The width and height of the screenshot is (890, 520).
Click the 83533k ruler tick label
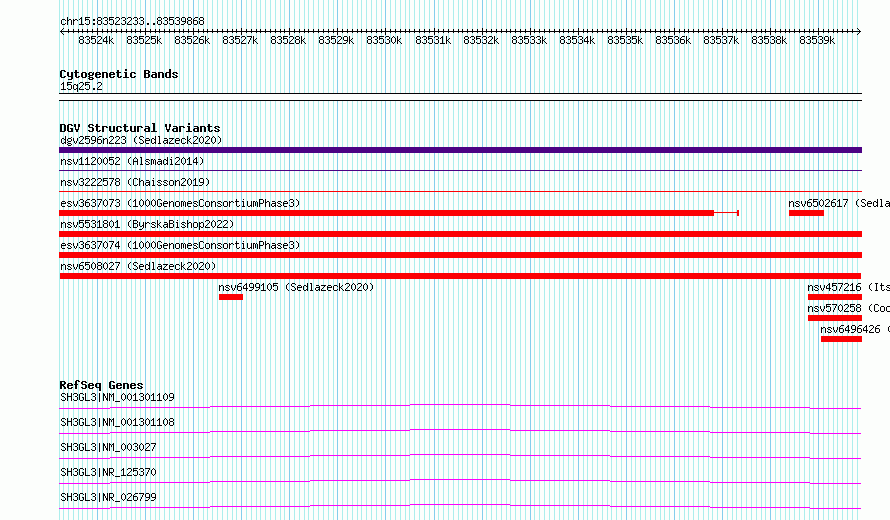[x=529, y=41]
